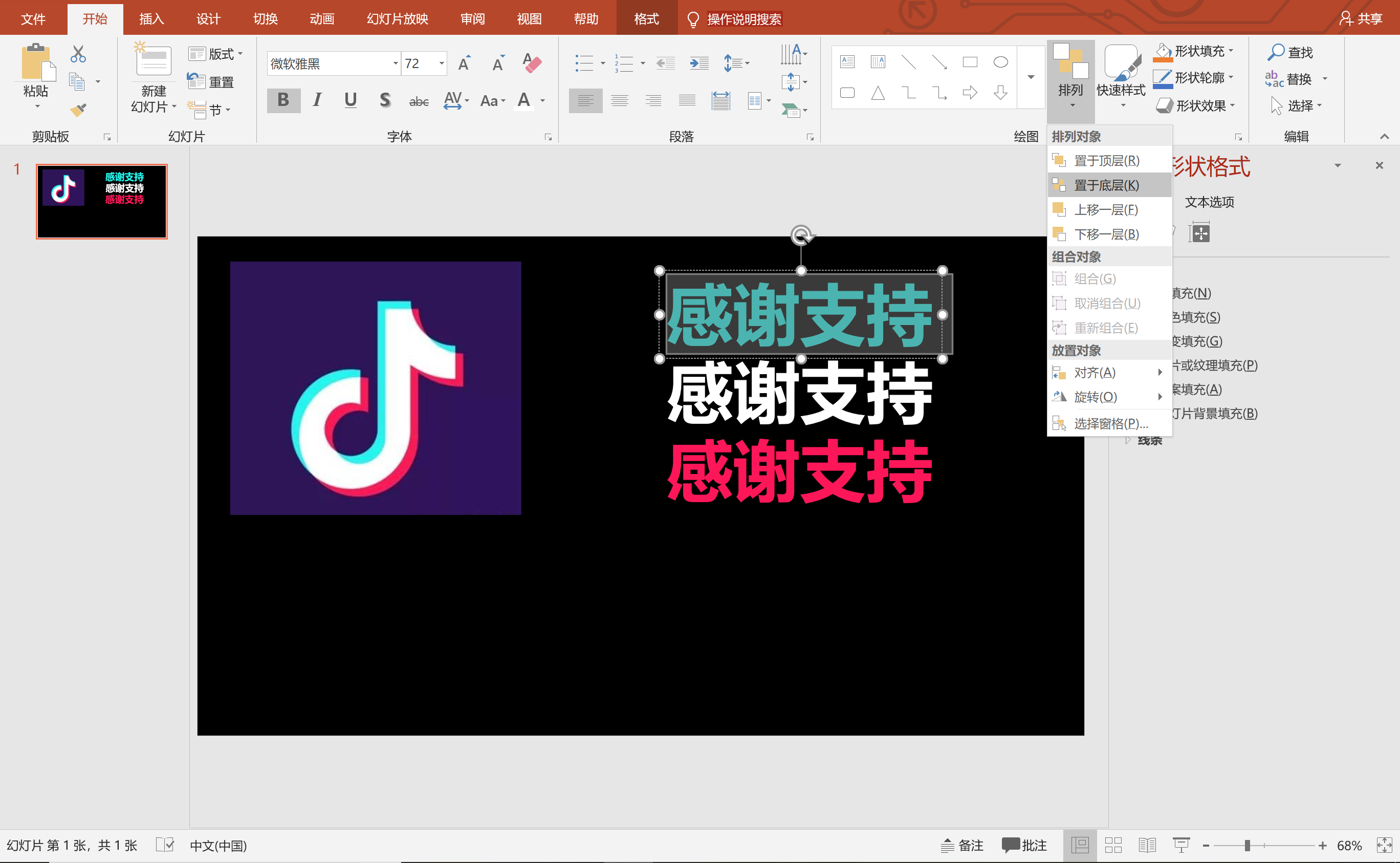Toggle Center alignment button
Image resolution: width=1400 pixels, height=863 pixels.
[620, 101]
